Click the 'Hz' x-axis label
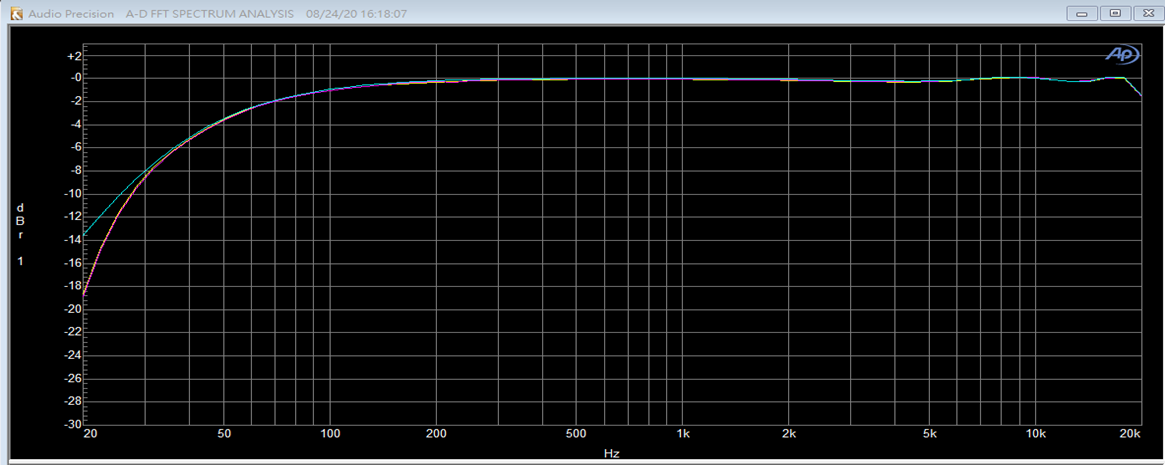 click(x=611, y=453)
